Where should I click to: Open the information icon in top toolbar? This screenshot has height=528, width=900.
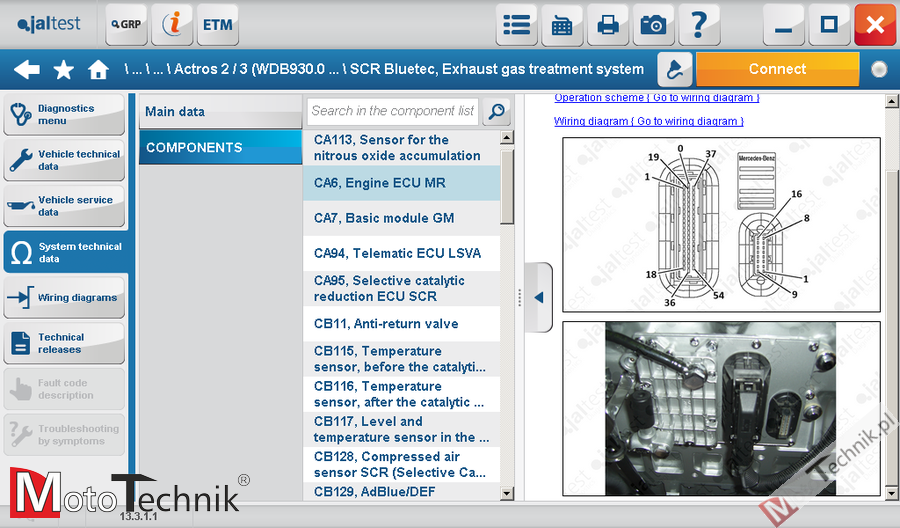coord(172,25)
